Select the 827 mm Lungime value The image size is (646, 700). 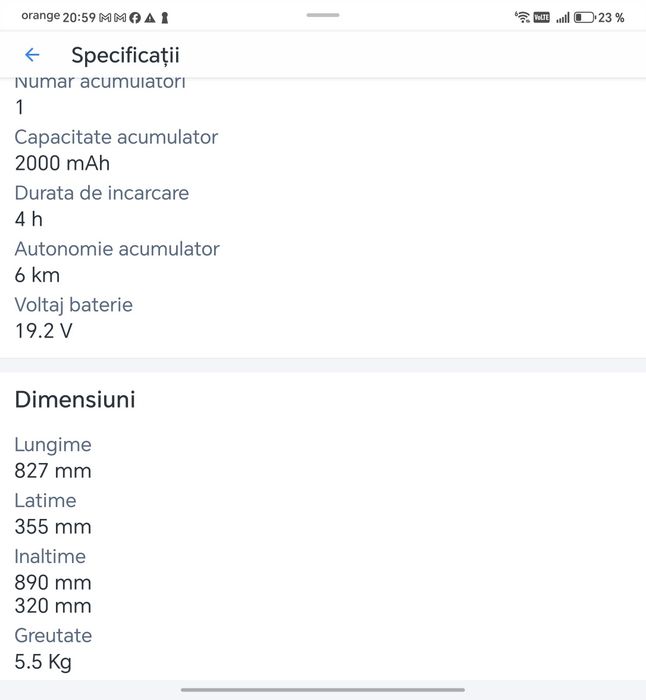click(x=53, y=471)
